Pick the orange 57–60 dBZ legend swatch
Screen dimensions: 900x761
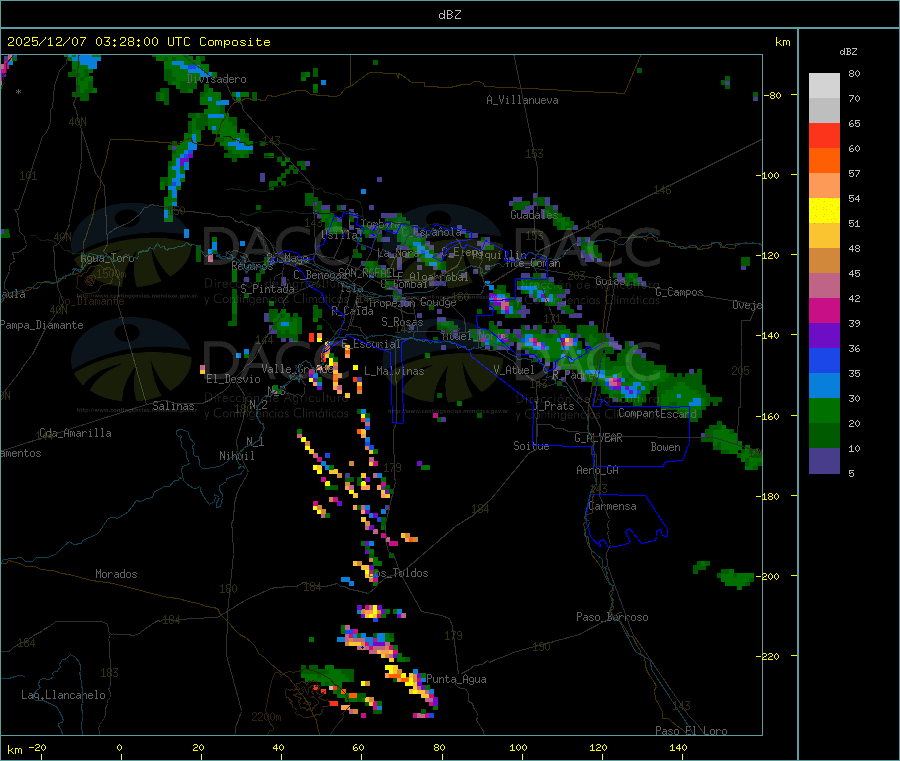[824, 161]
